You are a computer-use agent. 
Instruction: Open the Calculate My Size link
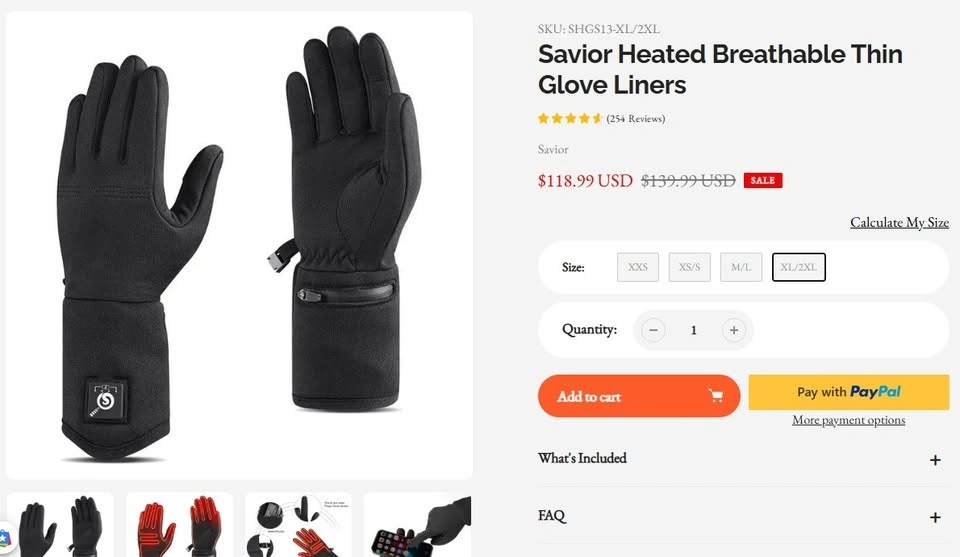point(899,222)
